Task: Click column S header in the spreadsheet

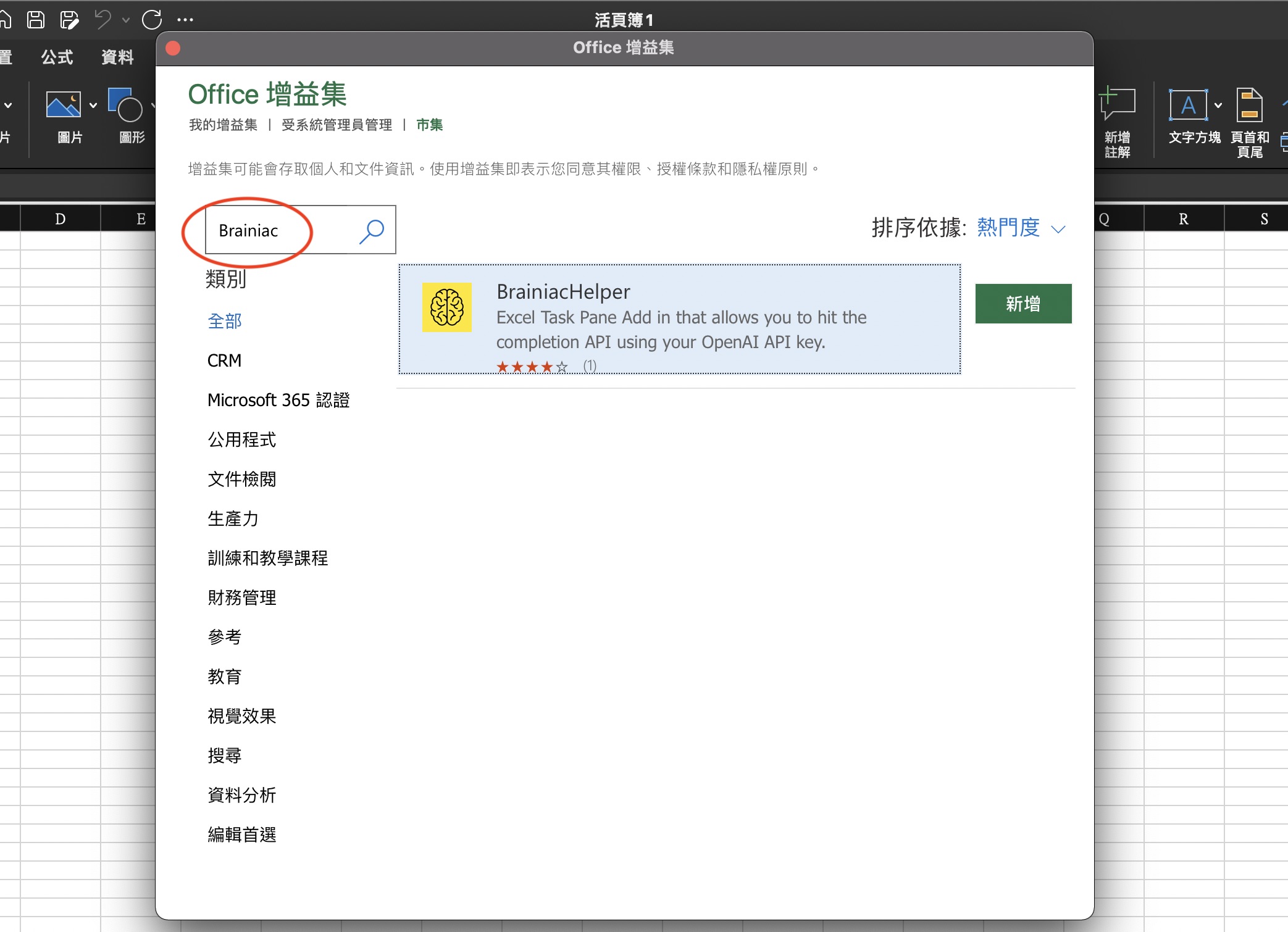Action: pos(1257,218)
